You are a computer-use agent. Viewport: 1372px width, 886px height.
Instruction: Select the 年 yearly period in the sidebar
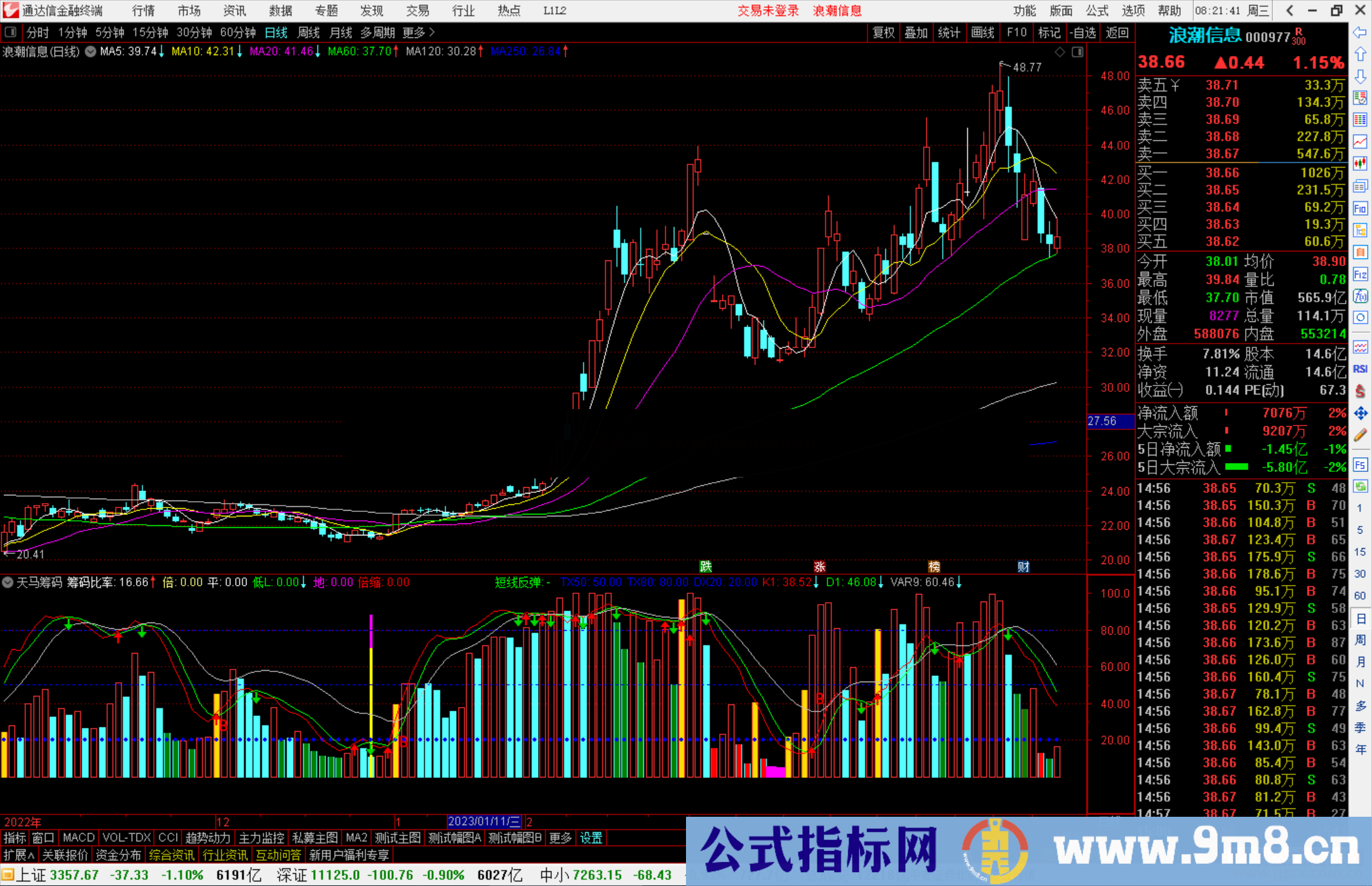1360,749
